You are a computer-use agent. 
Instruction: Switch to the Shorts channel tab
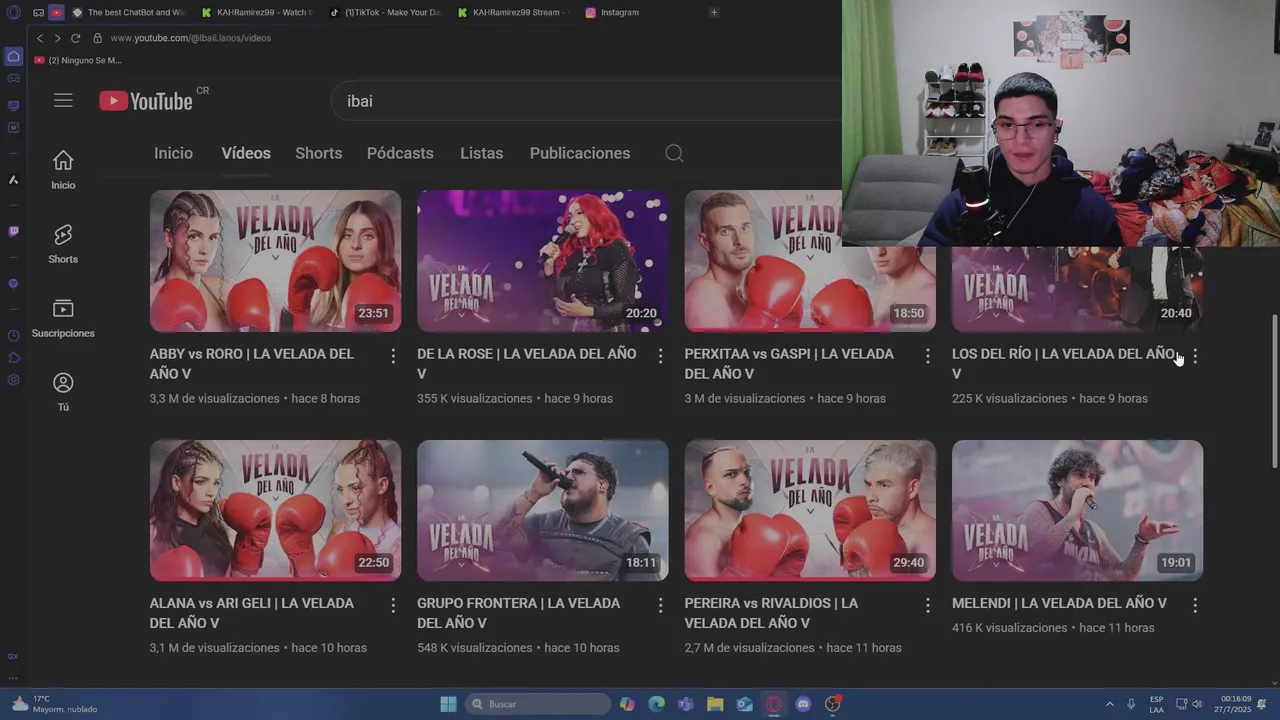point(319,153)
